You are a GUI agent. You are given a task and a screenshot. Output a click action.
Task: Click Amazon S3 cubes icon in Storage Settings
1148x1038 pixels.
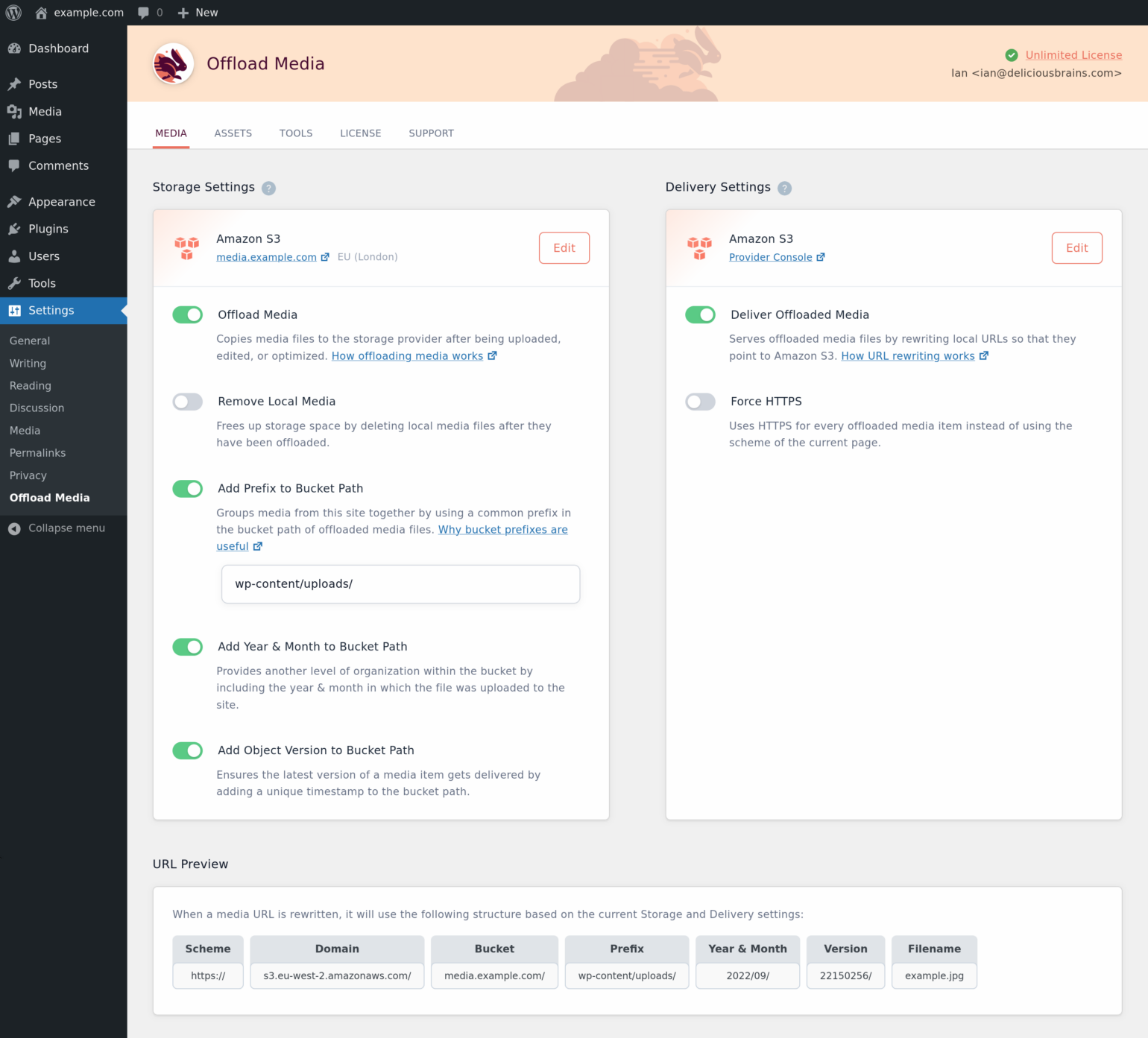pos(187,248)
